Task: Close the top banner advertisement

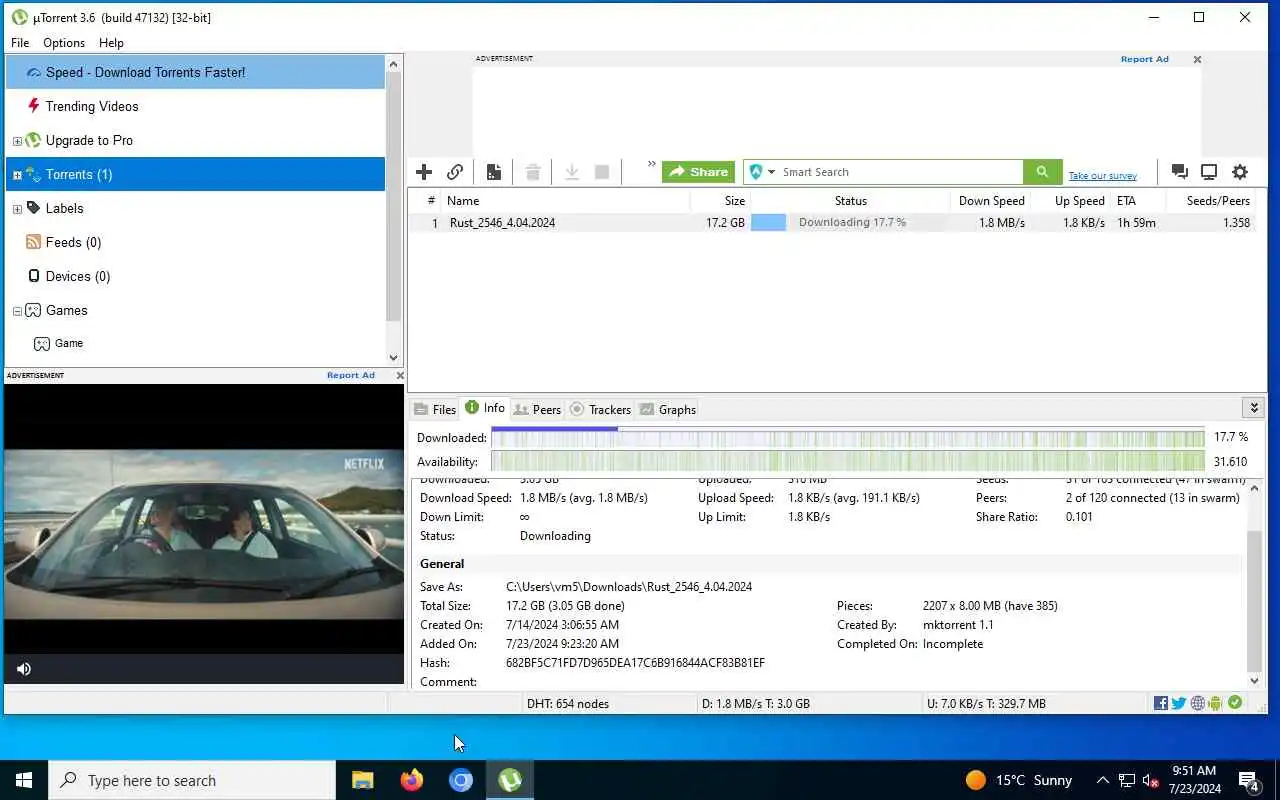Action: (x=1197, y=59)
